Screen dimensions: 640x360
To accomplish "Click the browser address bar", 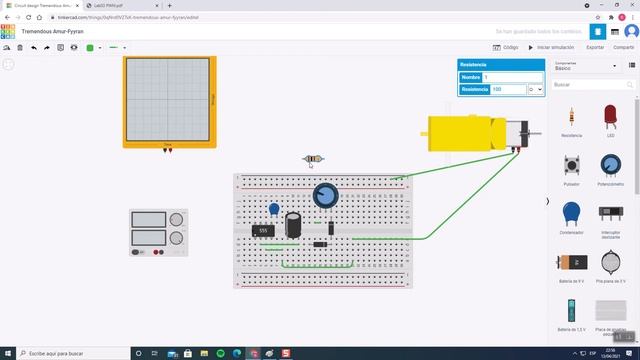I will (318, 18).
